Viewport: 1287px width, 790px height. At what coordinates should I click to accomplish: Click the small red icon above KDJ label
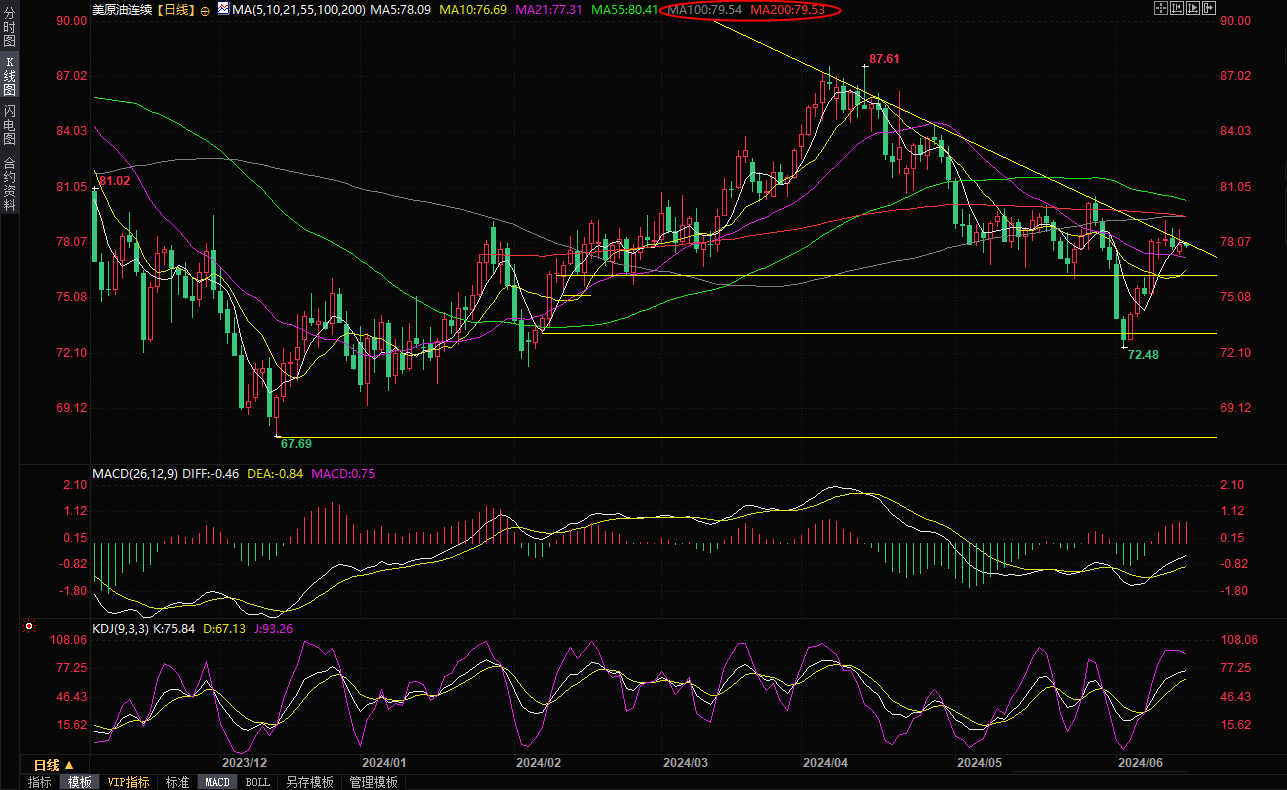pos(28,628)
